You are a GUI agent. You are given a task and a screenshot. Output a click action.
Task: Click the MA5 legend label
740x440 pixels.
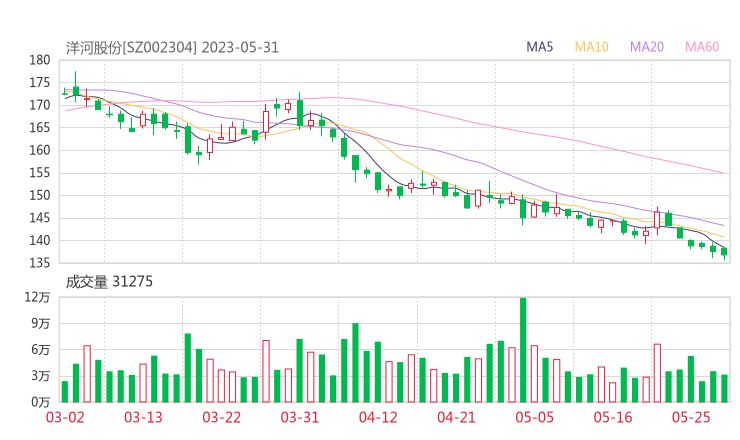click(x=539, y=47)
